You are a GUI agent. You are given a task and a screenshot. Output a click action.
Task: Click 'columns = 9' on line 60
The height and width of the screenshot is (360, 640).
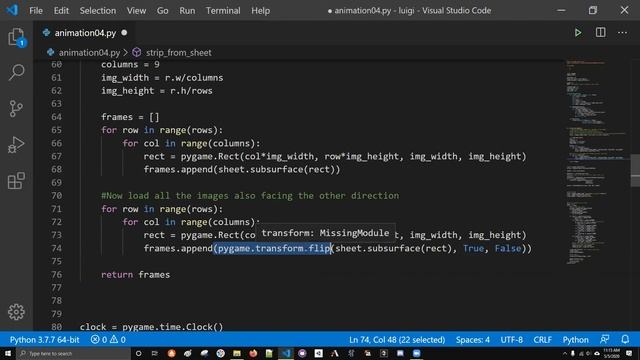[x=130, y=64]
